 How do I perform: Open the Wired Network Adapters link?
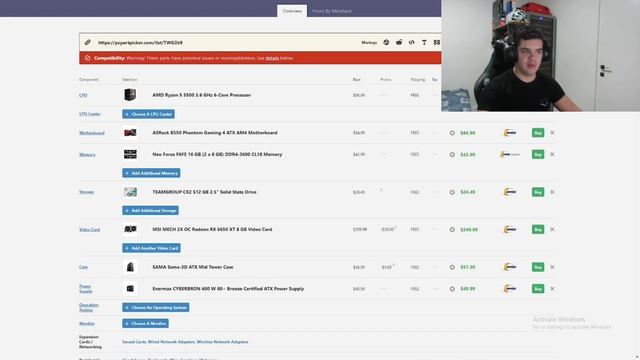[171, 342]
